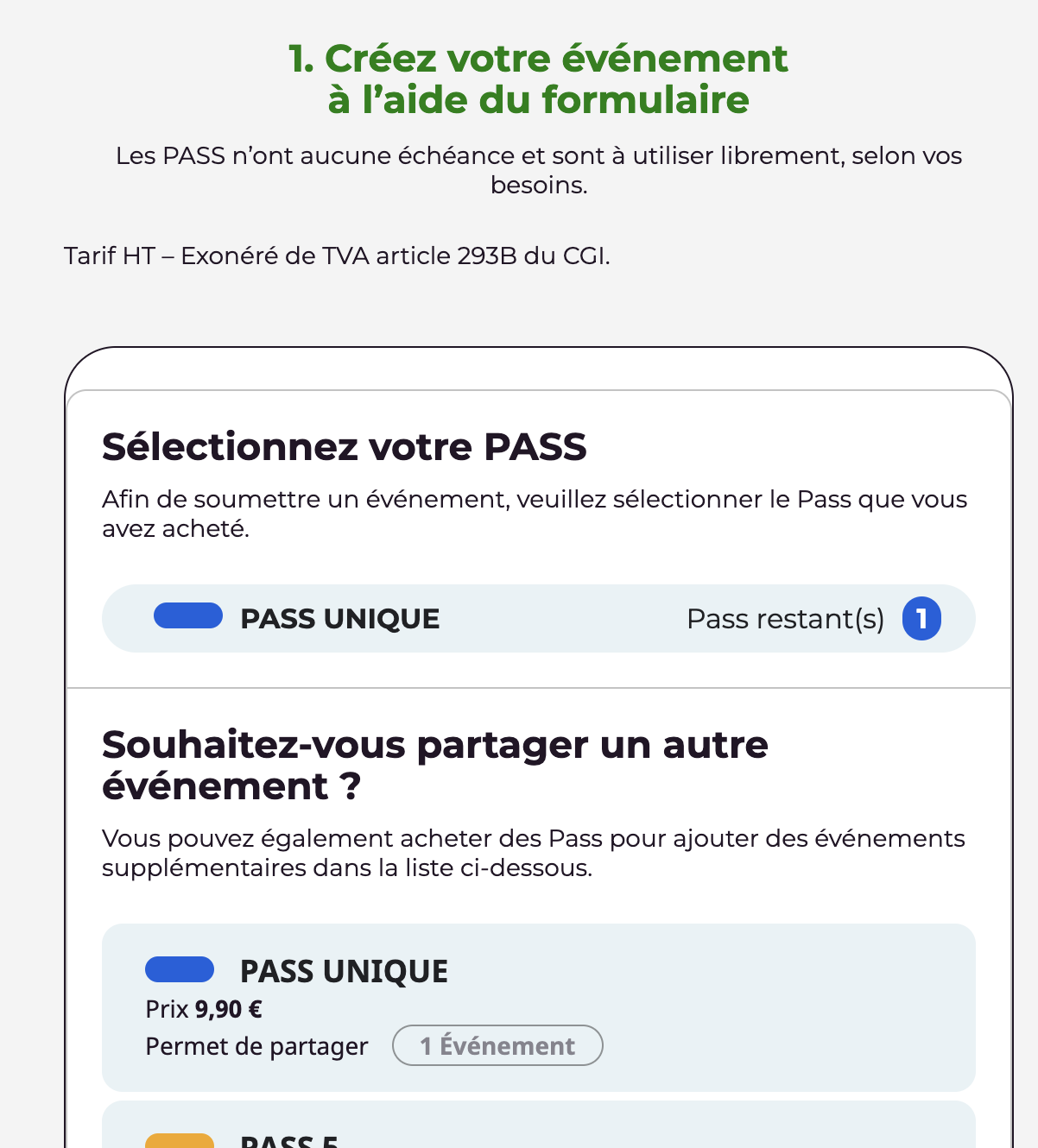Click the Tarif HT Exonéré de TVA text
Viewport: 1038px width, 1148px height.
pos(337,256)
